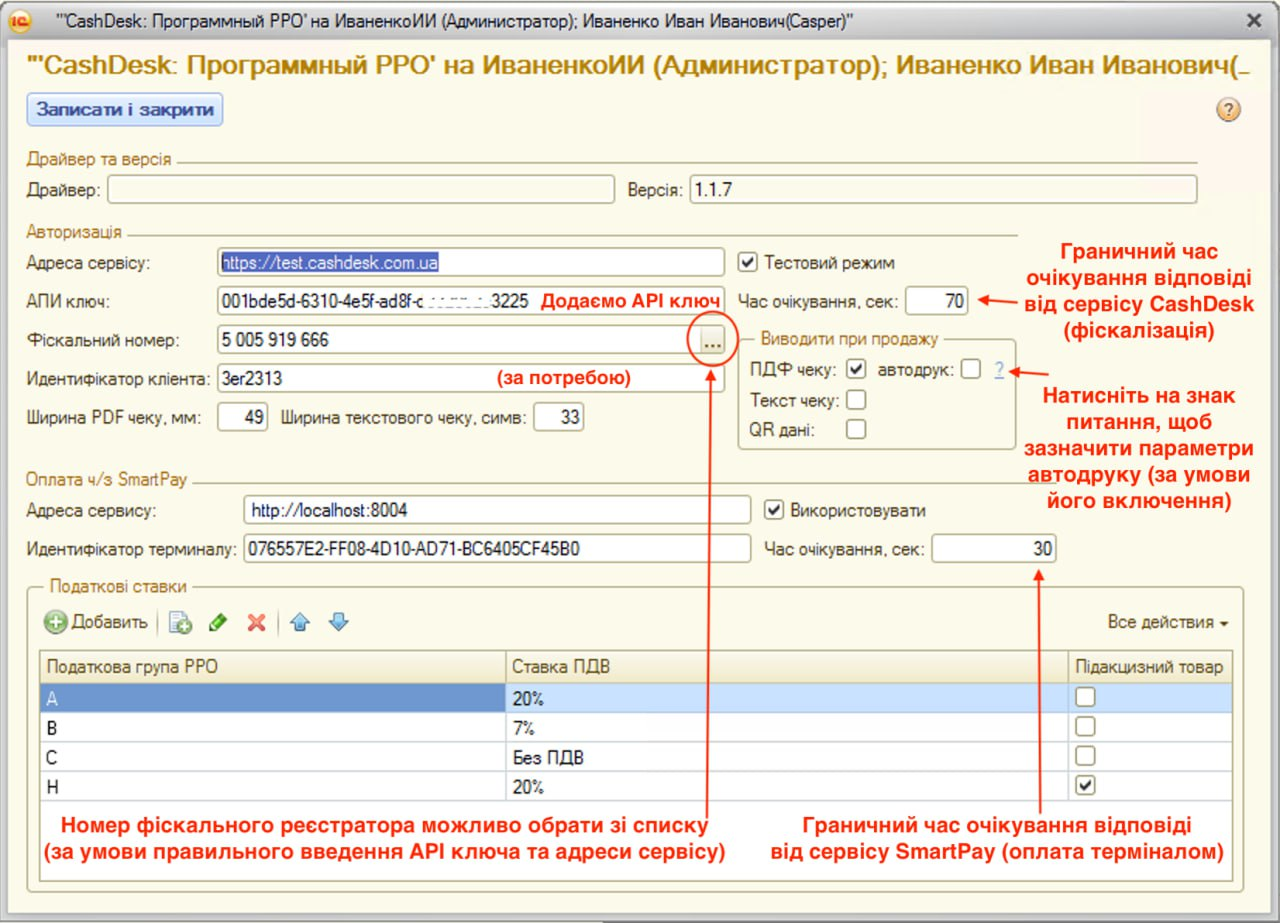Move row up with blue arrow
The height and width of the screenshot is (923, 1280).
click(x=299, y=622)
